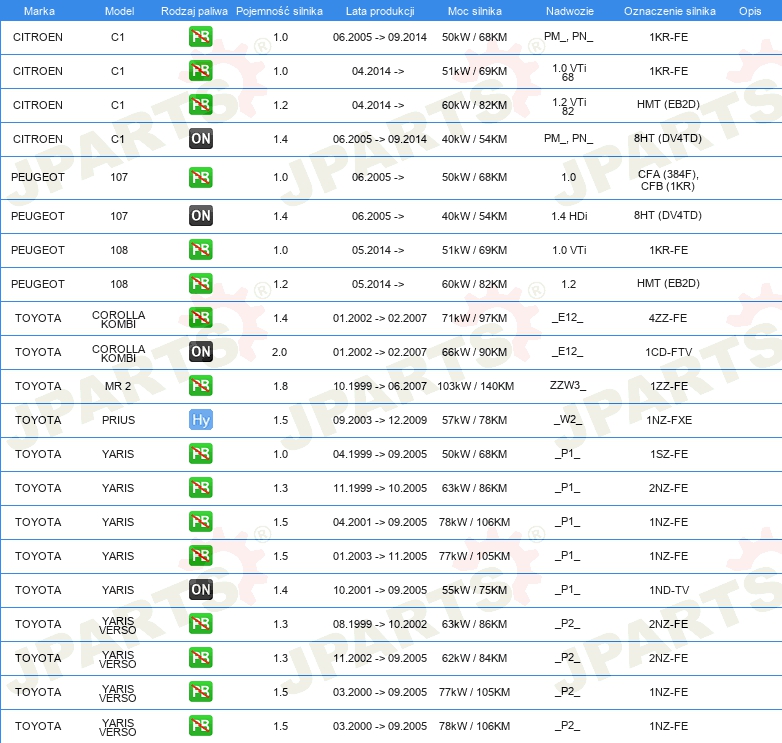Click the petrol icon for Peugeot 107 1.0
This screenshot has width=782, height=743.
(x=200, y=177)
